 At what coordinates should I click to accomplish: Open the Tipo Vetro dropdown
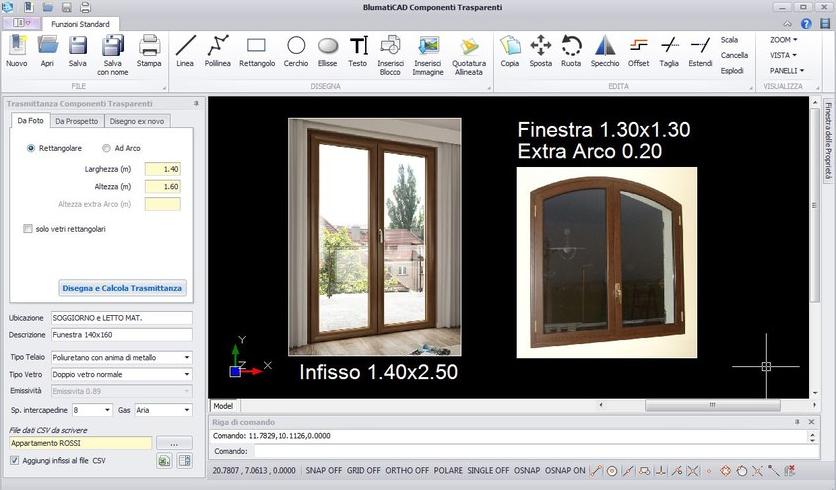click(187, 374)
